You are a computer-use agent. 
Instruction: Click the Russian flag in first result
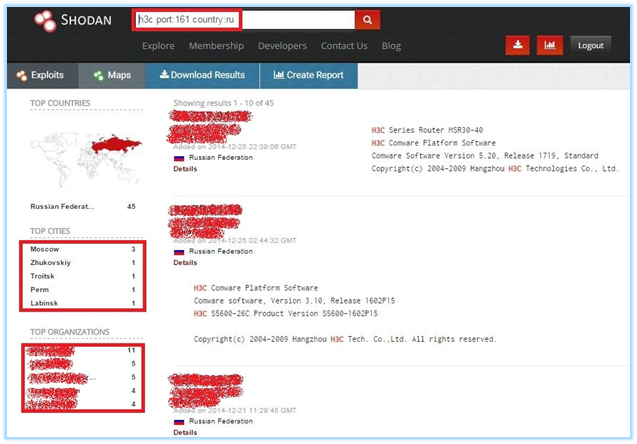(x=179, y=158)
